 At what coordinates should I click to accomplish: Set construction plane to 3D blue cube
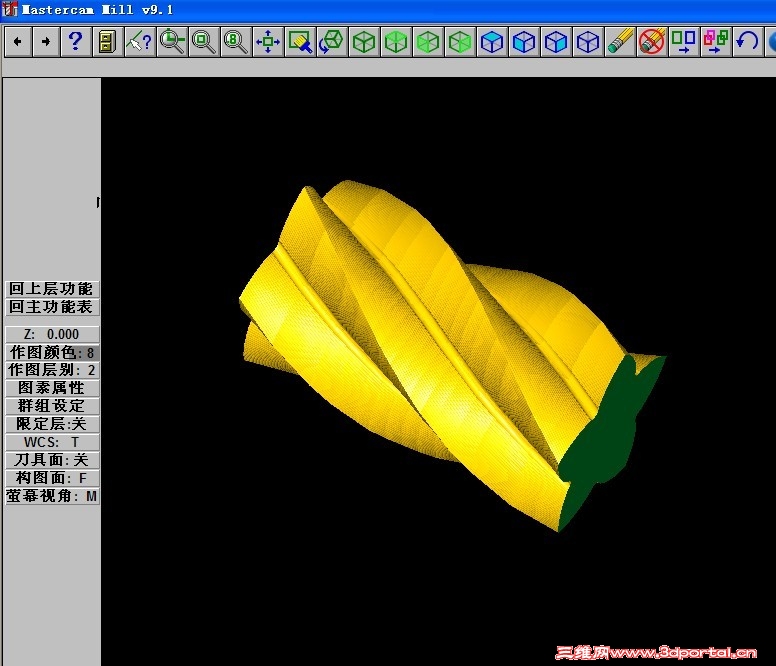(588, 42)
